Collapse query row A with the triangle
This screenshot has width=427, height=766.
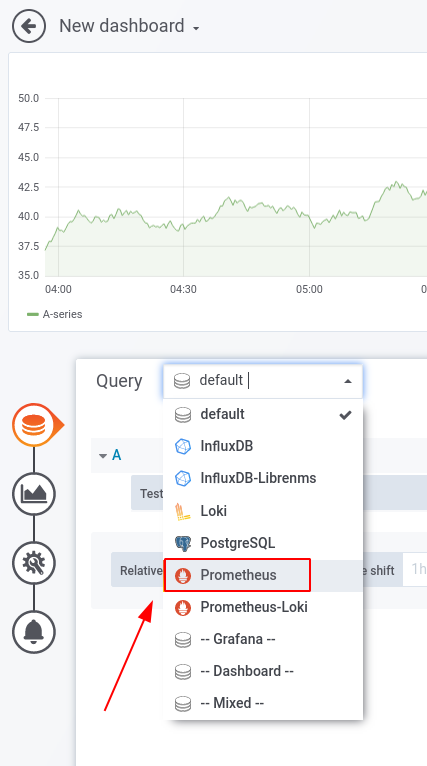103,456
